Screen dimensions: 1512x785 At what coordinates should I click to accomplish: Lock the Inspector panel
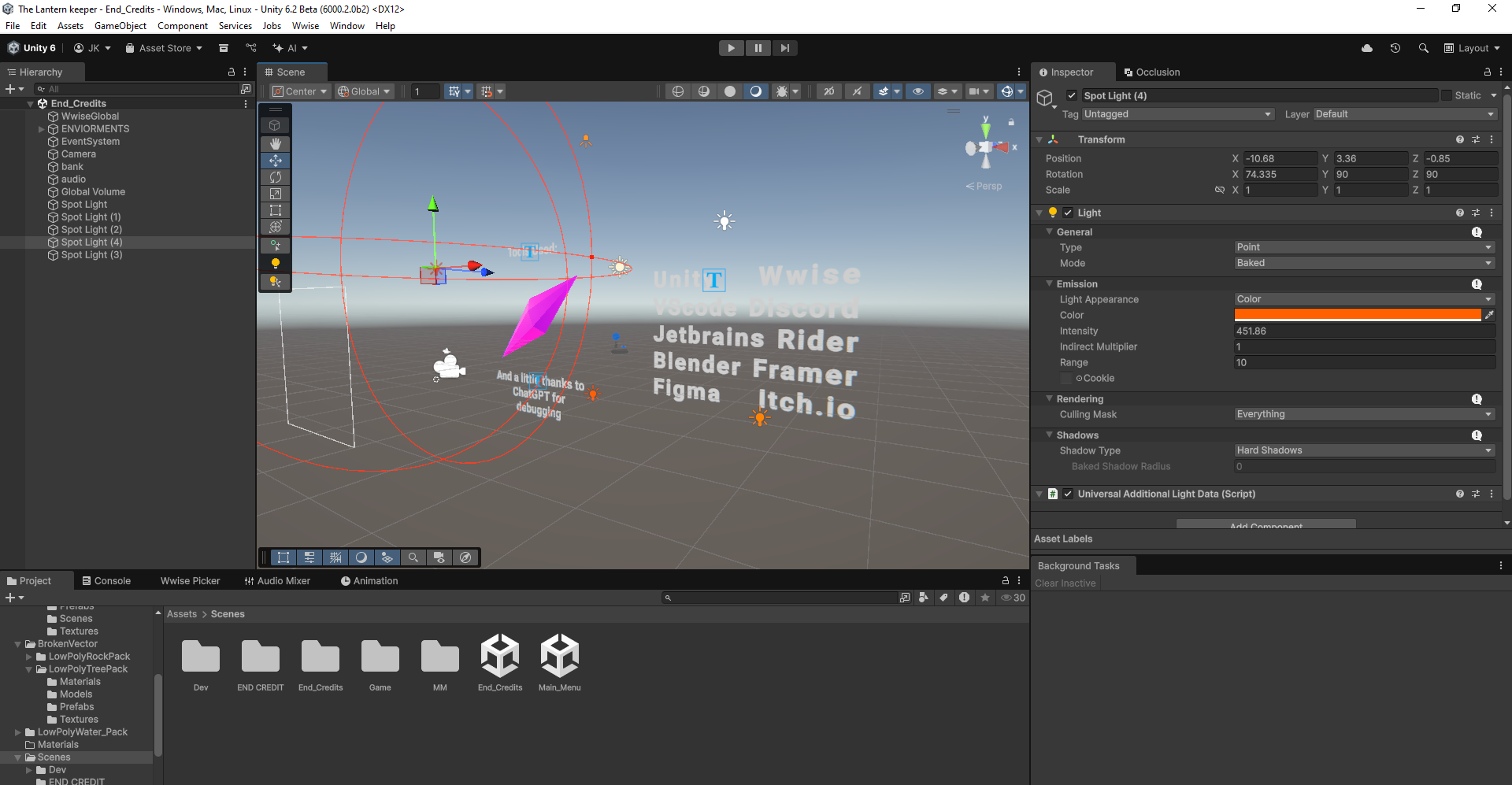click(1488, 72)
